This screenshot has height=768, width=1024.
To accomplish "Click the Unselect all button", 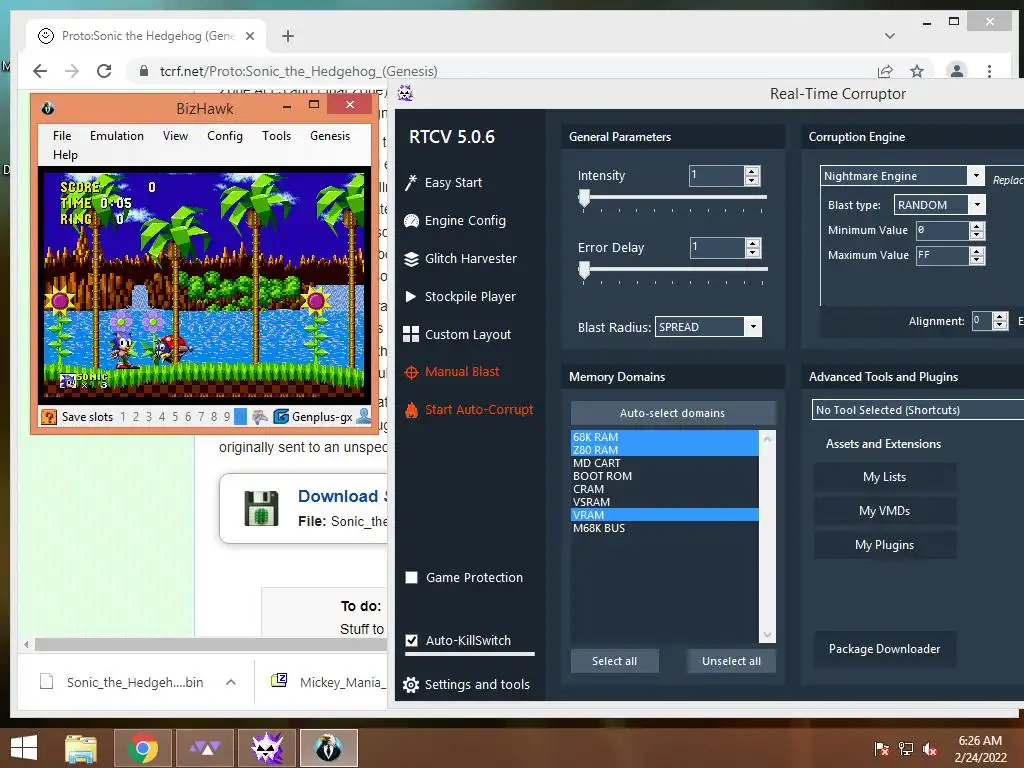I will [x=731, y=661].
